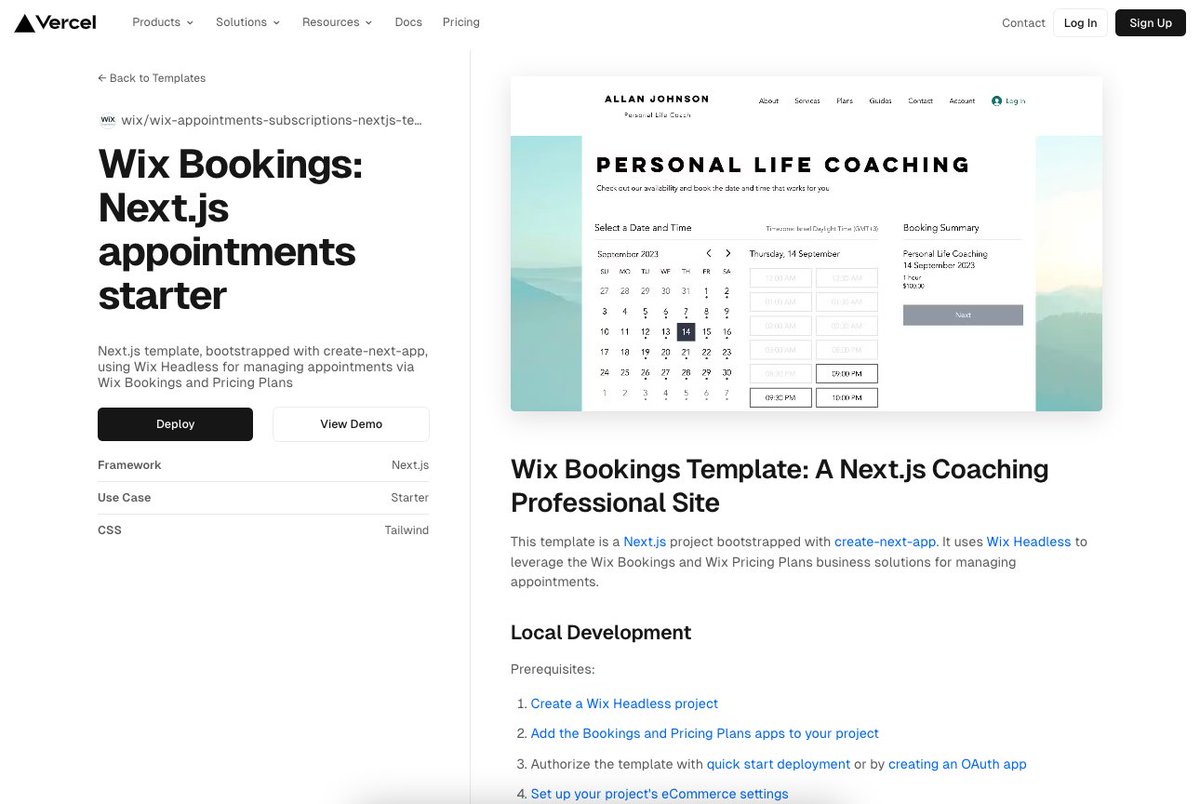Viewport: 1200px width, 804px height.
Task: Click the Contact link
Action: (x=1023, y=23)
